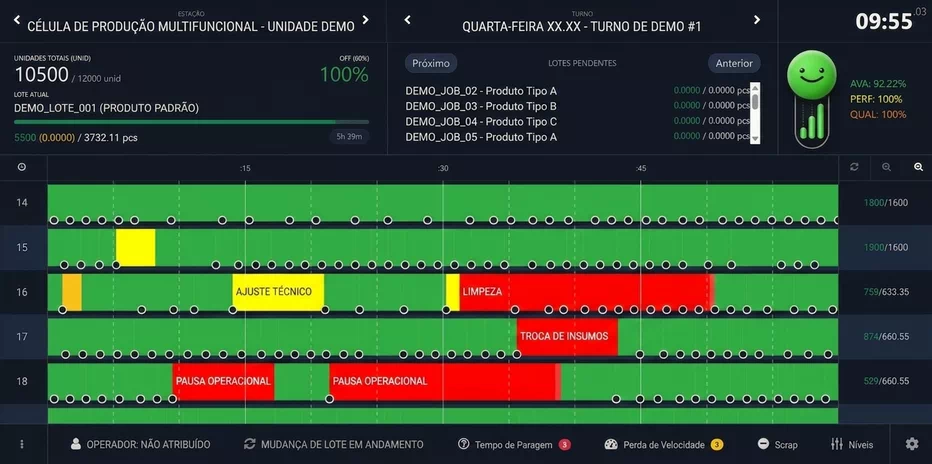The image size is (932, 464).
Task: Click the AVA: 92.22% value
Action: (878, 84)
